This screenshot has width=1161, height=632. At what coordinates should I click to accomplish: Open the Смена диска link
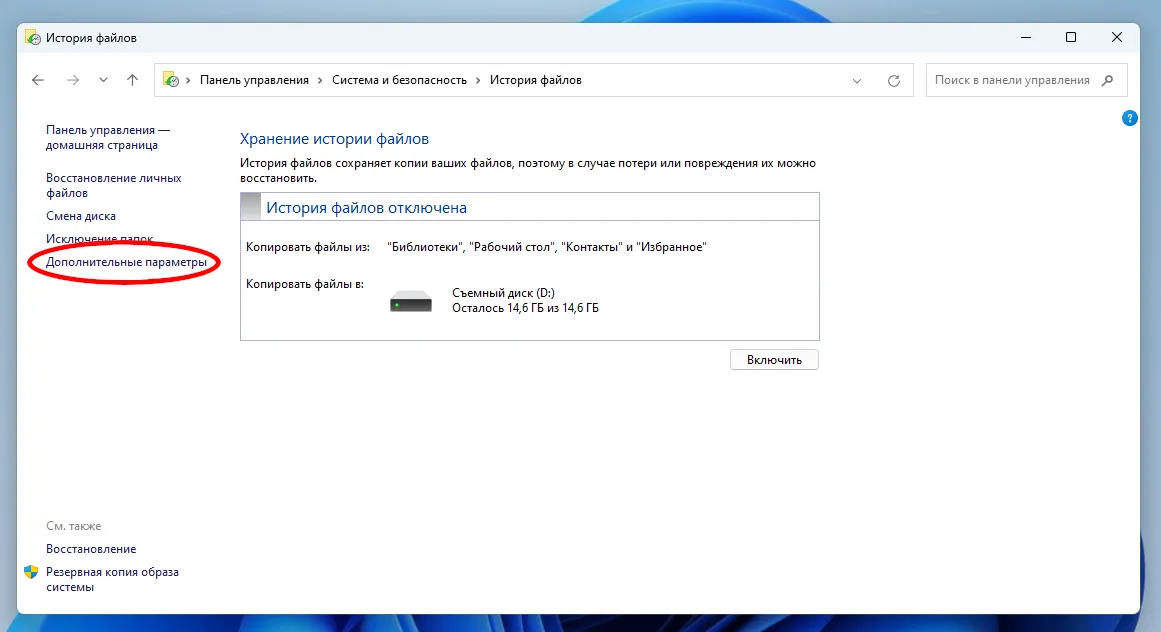click(x=81, y=216)
